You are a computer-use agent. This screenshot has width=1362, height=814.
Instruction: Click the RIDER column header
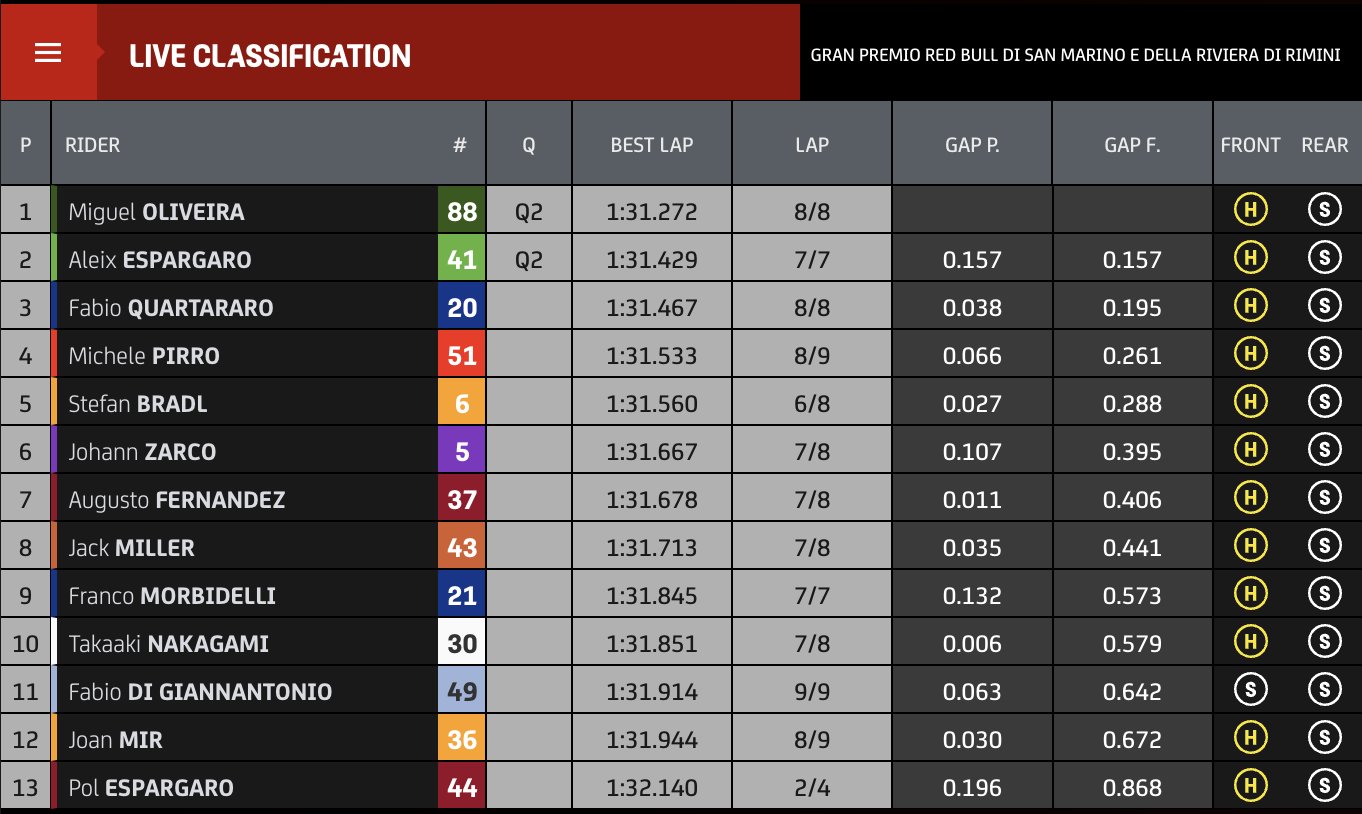92,145
